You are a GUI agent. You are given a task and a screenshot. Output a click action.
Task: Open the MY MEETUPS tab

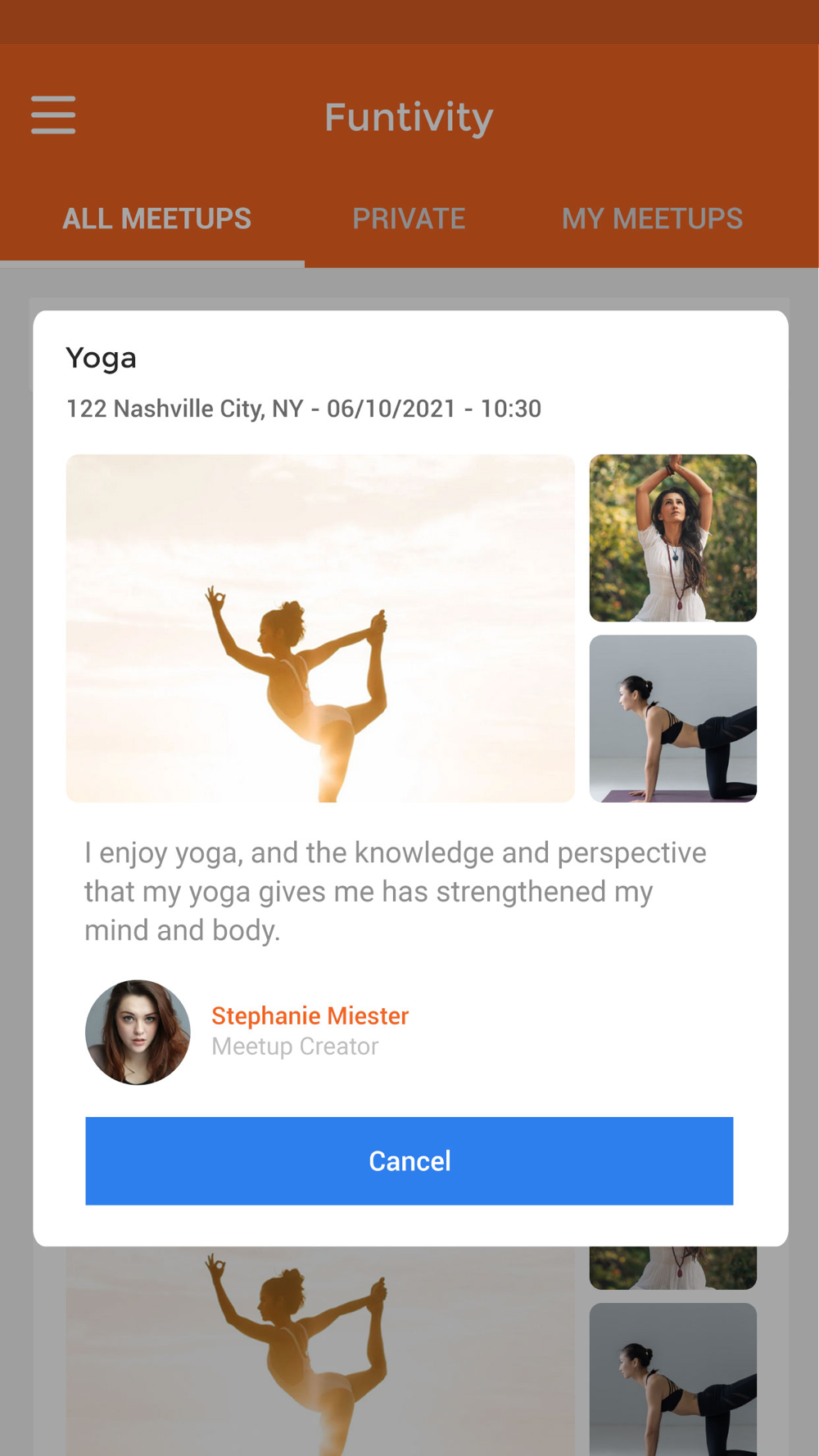652,219
